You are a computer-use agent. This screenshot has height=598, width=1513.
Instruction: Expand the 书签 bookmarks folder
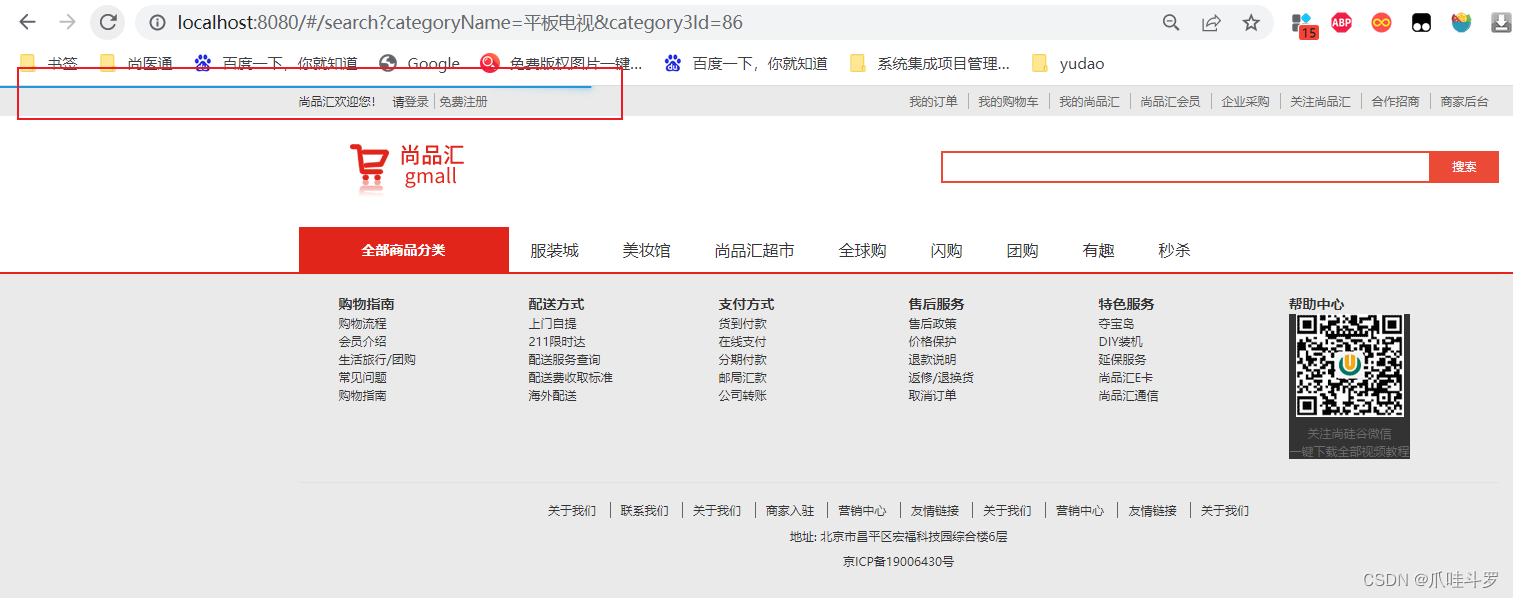pos(49,62)
